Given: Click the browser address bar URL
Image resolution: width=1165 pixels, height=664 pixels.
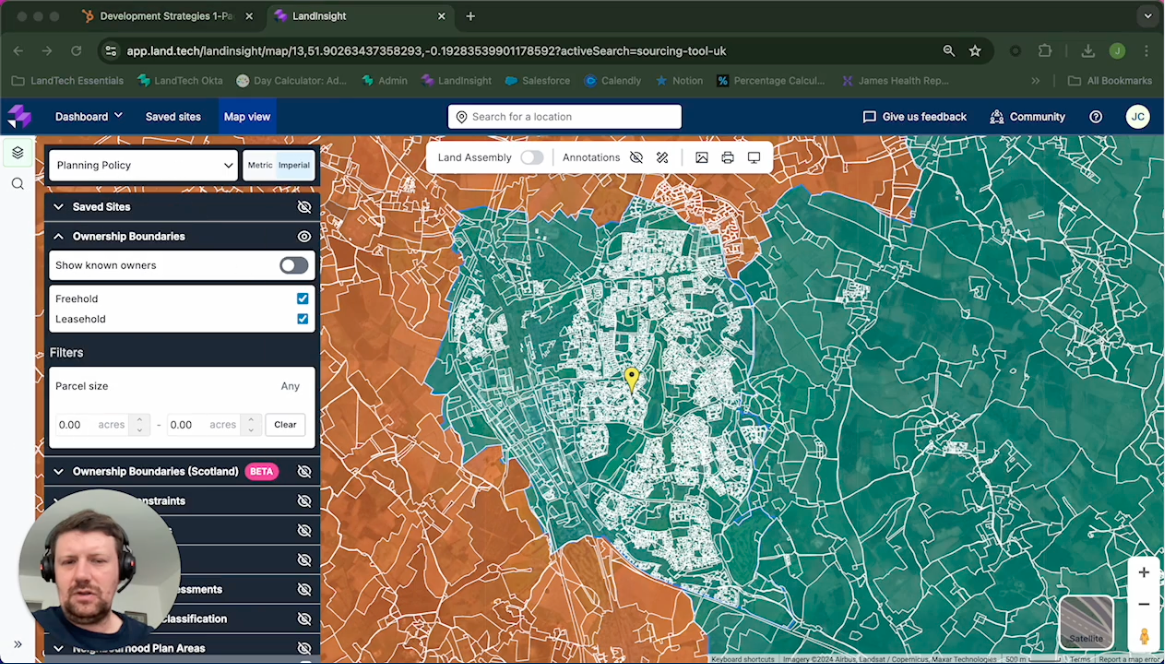Looking at the screenshot, I should 426,51.
